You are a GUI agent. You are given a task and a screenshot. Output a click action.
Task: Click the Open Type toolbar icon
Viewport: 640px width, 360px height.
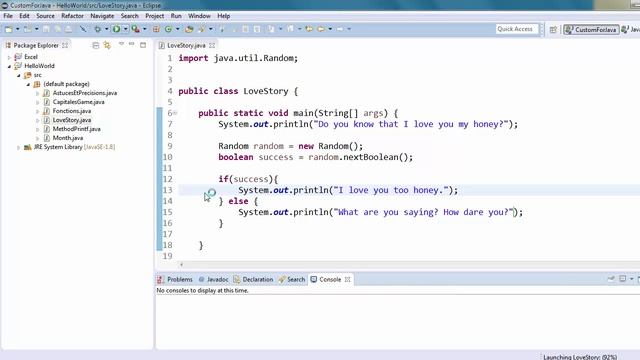point(189,29)
